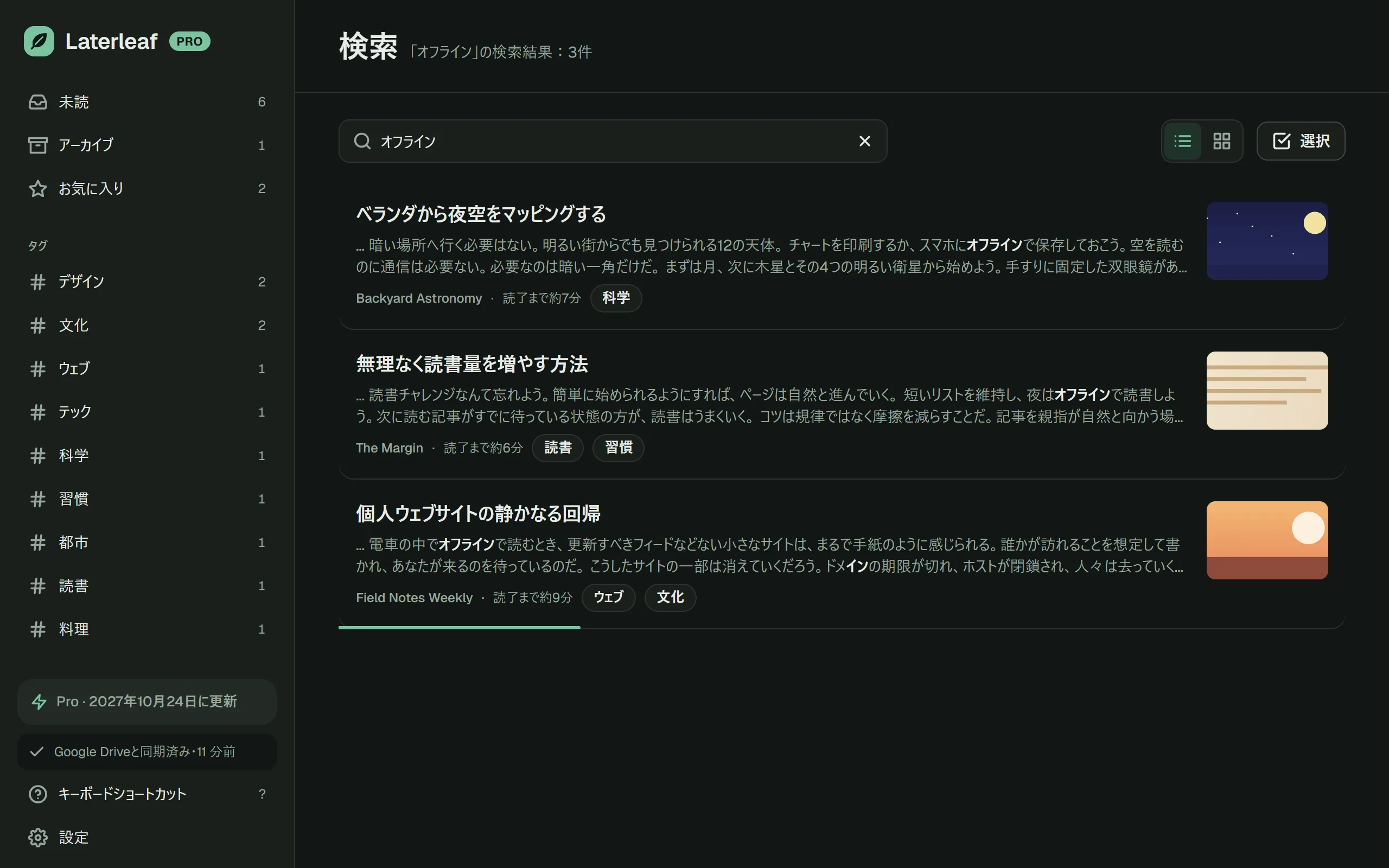The image size is (1389, 868).
Task: Click the hash icon beside 読書 in the sidebar
Action: coord(38,586)
